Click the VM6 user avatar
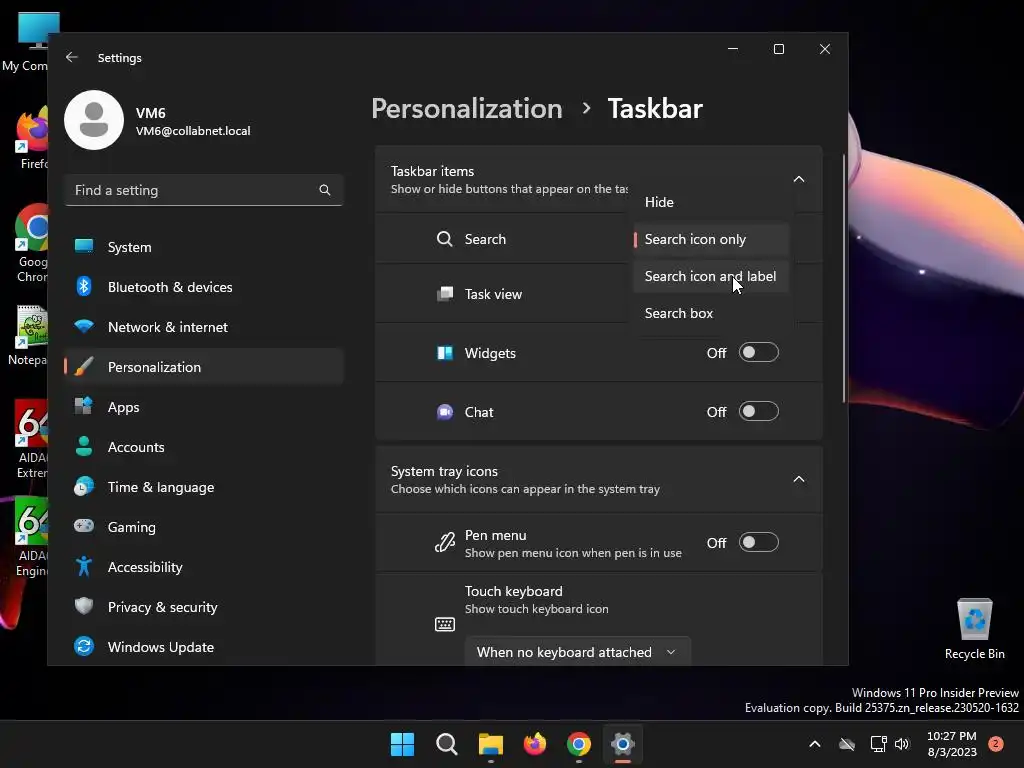Image resolution: width=1024 pixels, height=768 pixels. pos(94,120)
